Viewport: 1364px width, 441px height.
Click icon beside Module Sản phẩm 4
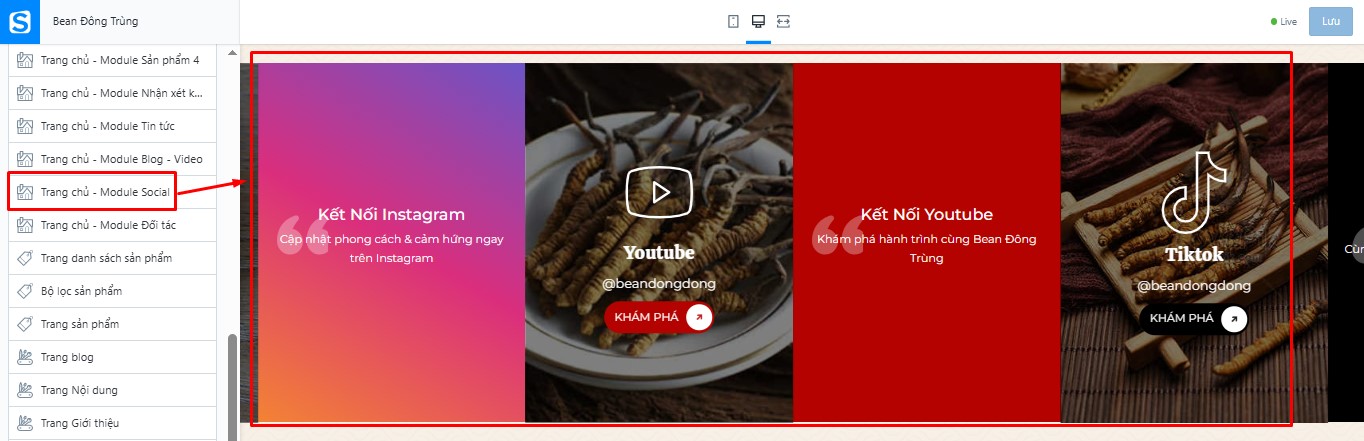(x=26, y=60)
